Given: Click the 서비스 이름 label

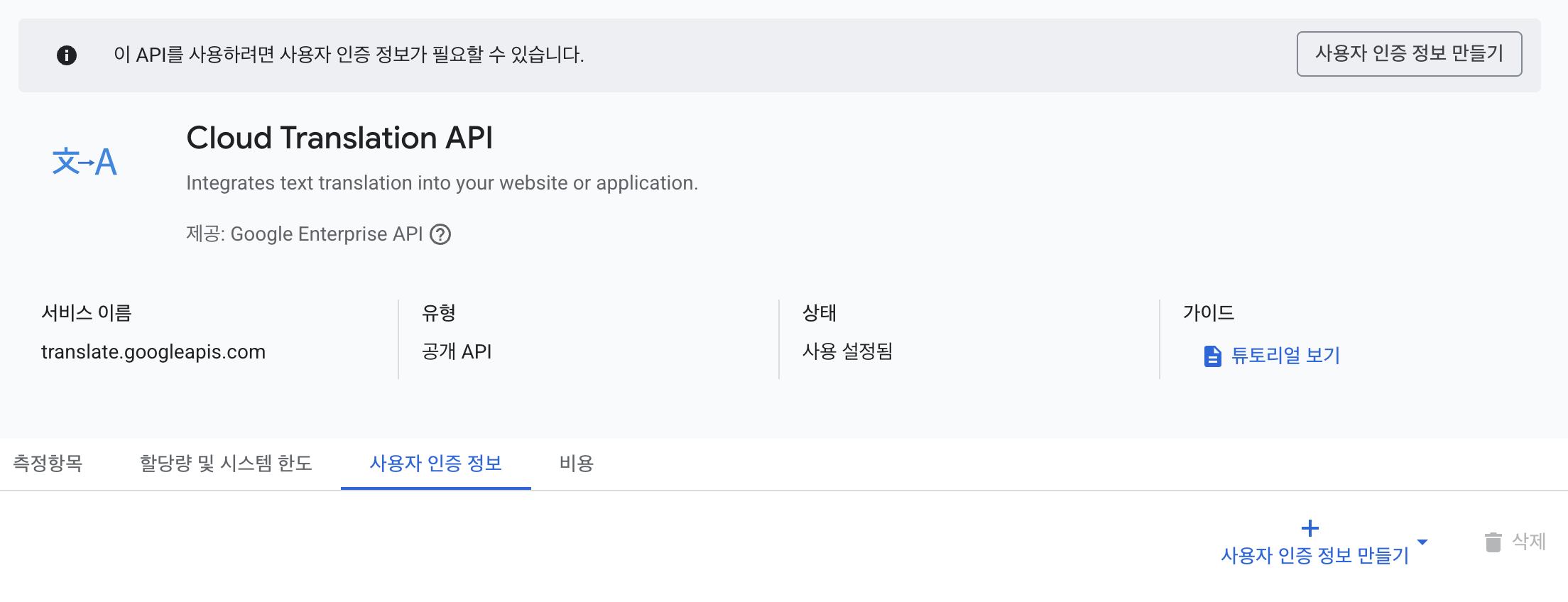Looking at the screenshot, I should [x=87, y=313].
